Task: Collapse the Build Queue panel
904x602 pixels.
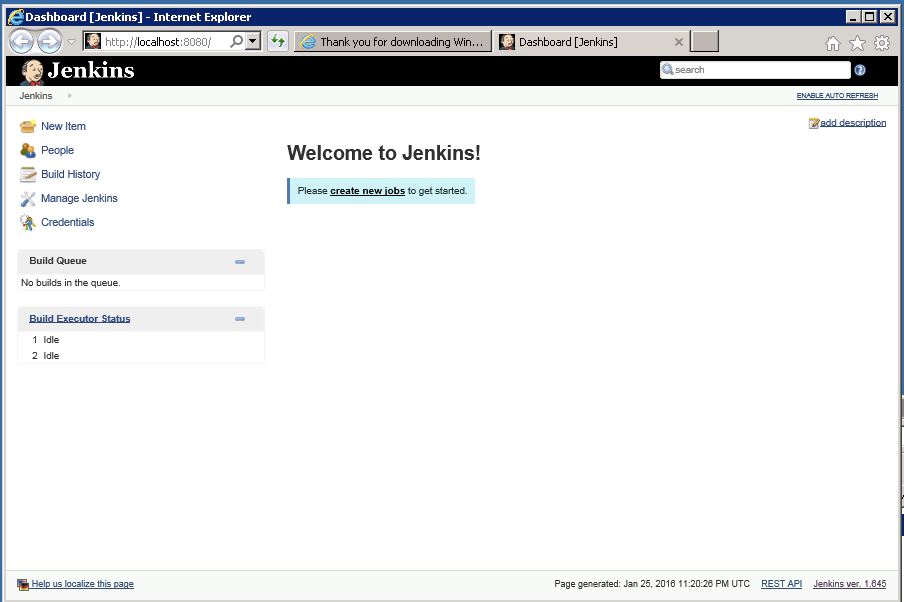Action: click(x=239, y=261)
